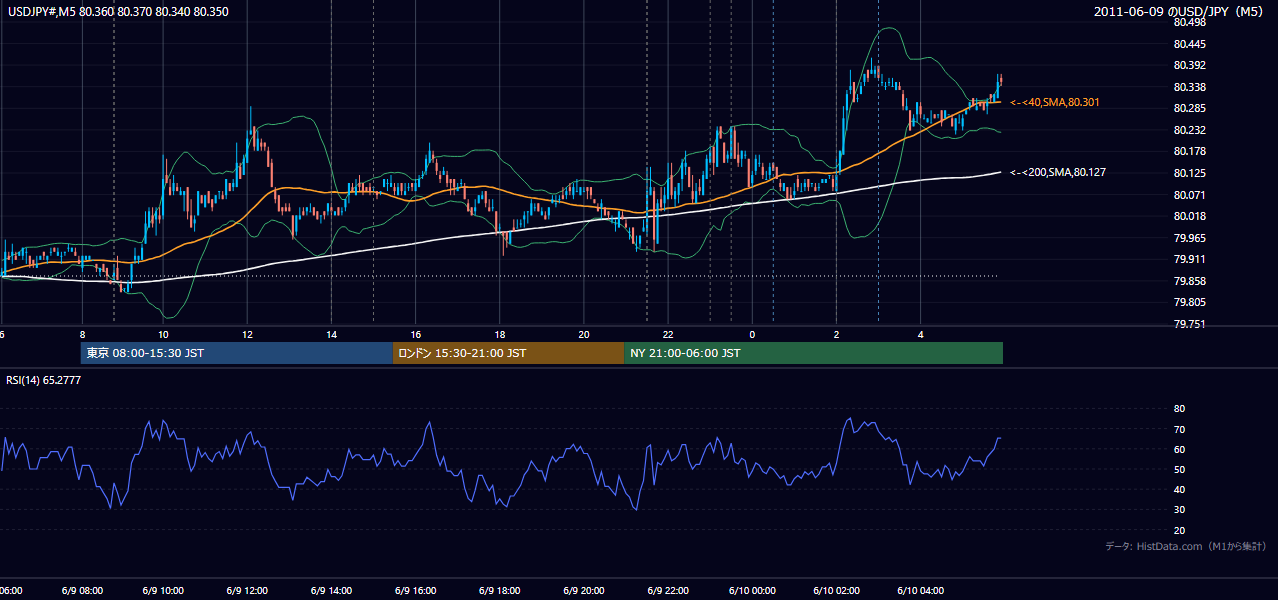The width and height of the screenshot is (1278, 600).
Task: Click hour label 12 on chart time axis
Action: tap(247, 334)
